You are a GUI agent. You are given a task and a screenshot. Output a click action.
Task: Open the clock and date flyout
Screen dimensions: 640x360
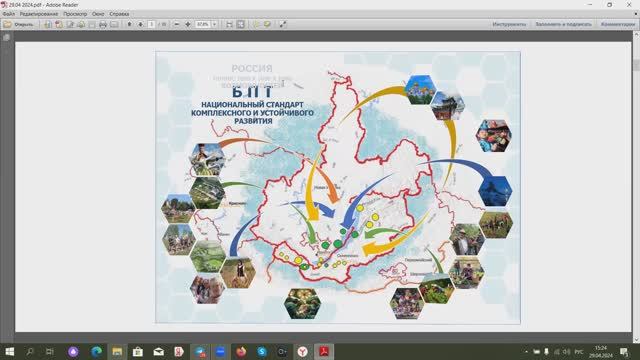pyautogui.click(x=601, y=351)
